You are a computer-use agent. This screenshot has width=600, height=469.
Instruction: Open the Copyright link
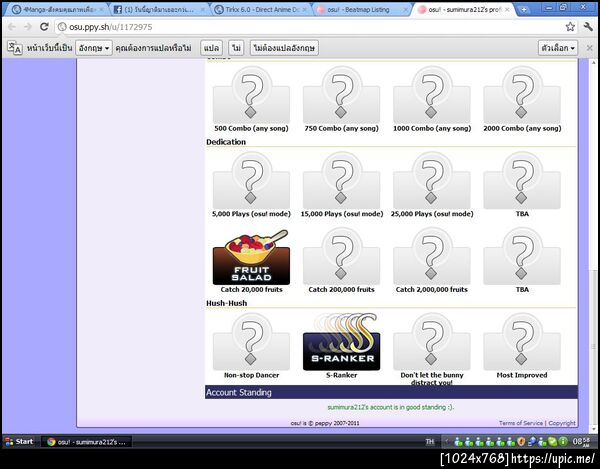(x=562, y=423)
